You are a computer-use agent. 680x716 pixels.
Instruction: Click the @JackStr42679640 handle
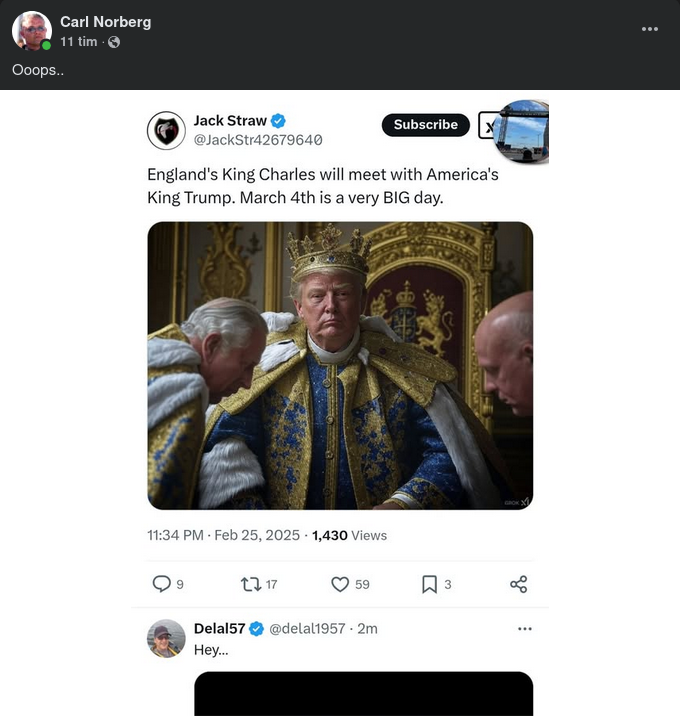tap(258, 140)
